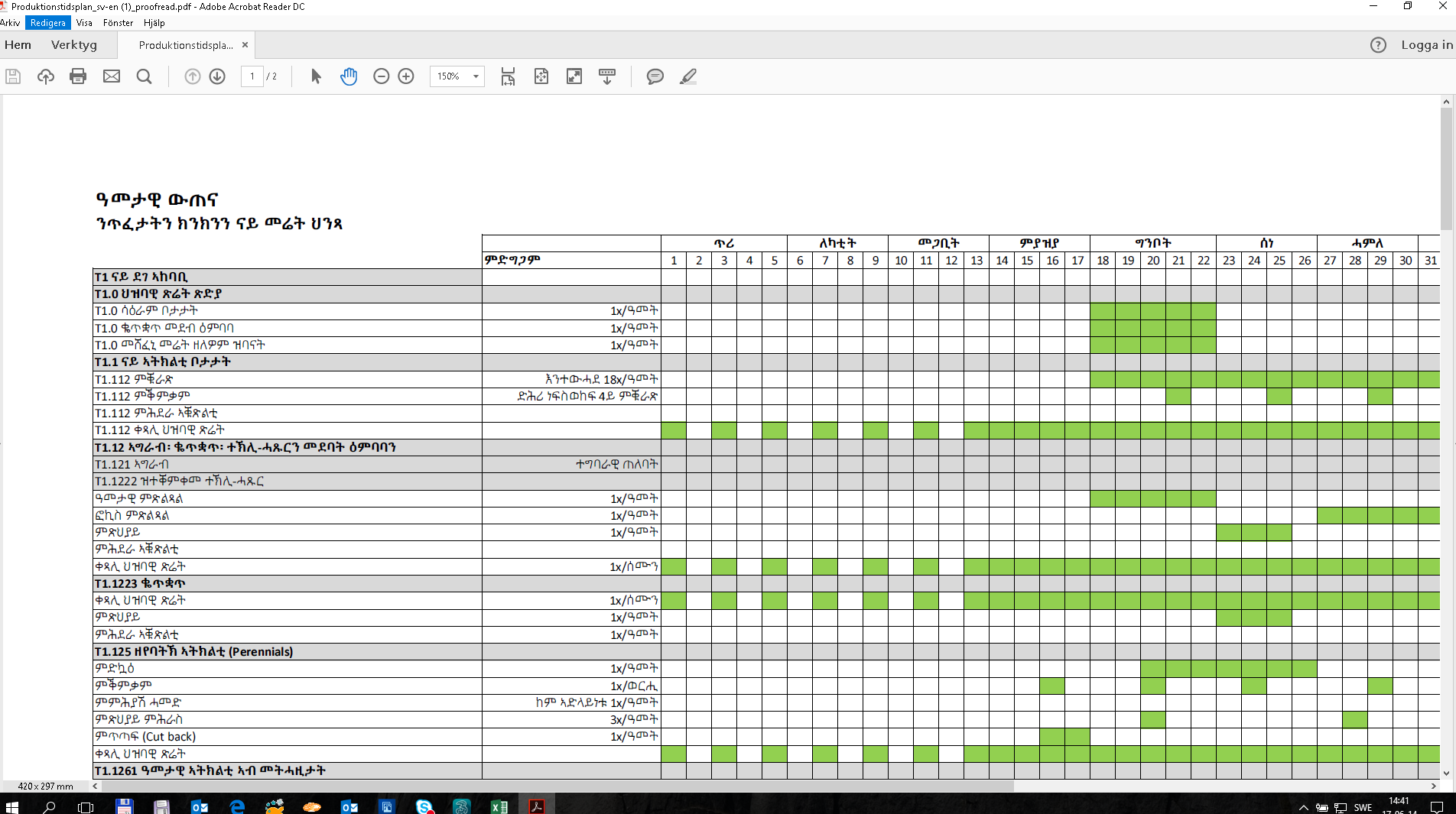Screen dimensions: 1456x814
Task: Select the Highlight pen tool
Action: pyautogui.click(x=687, y=76)
